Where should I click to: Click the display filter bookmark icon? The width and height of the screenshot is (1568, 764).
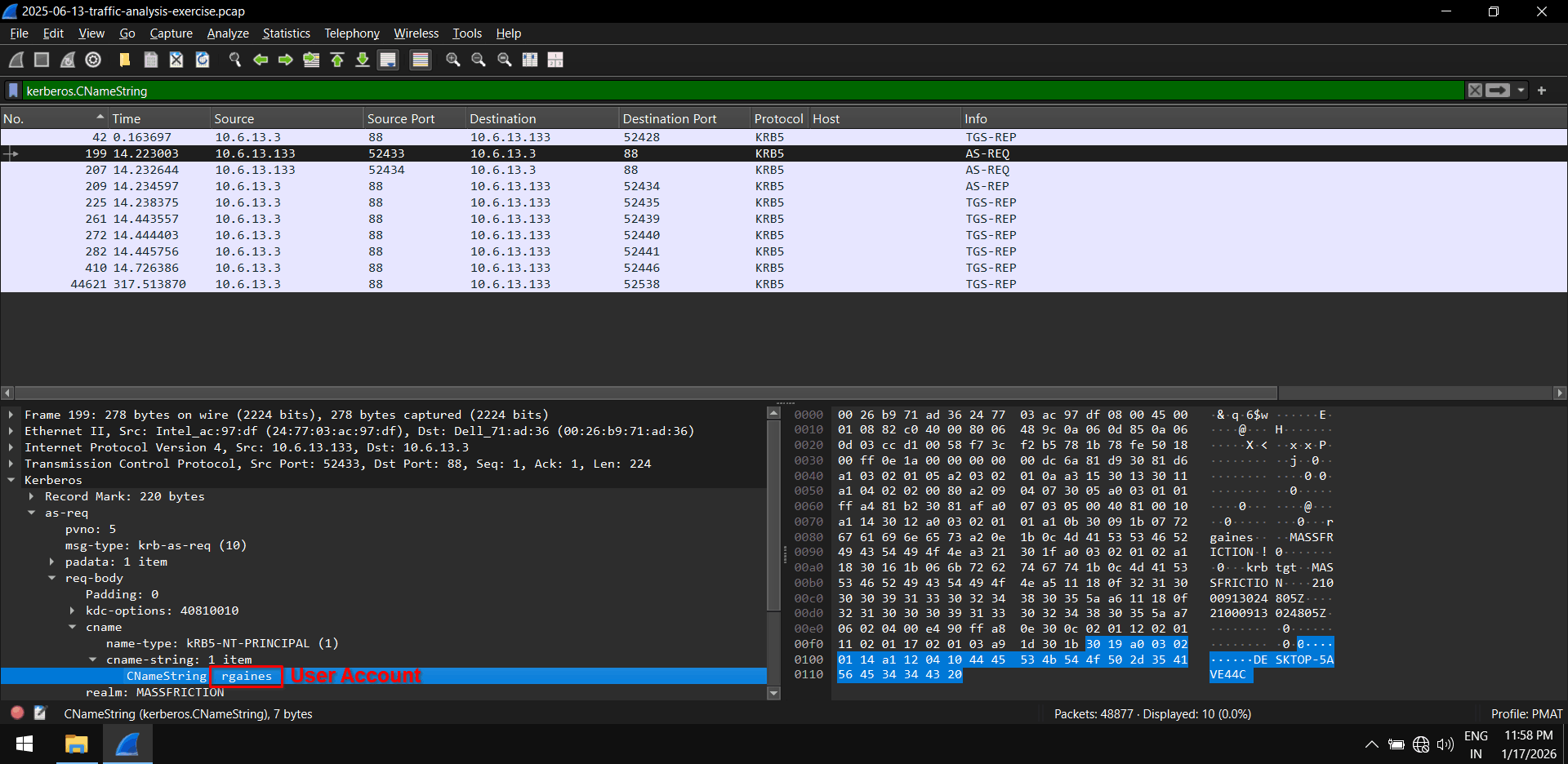pyautogui.click(x=13, y=91)
